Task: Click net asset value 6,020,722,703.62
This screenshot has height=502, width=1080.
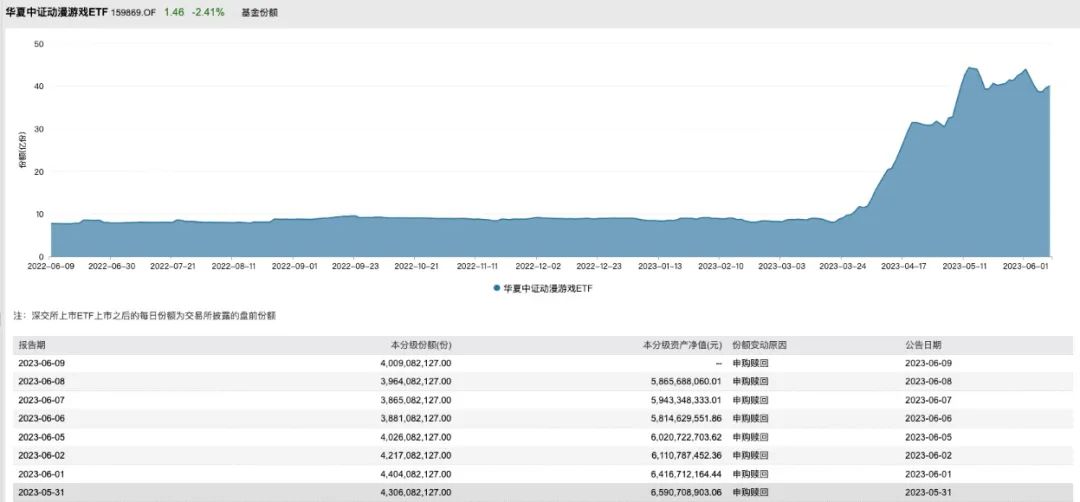Action: point(672,437)
